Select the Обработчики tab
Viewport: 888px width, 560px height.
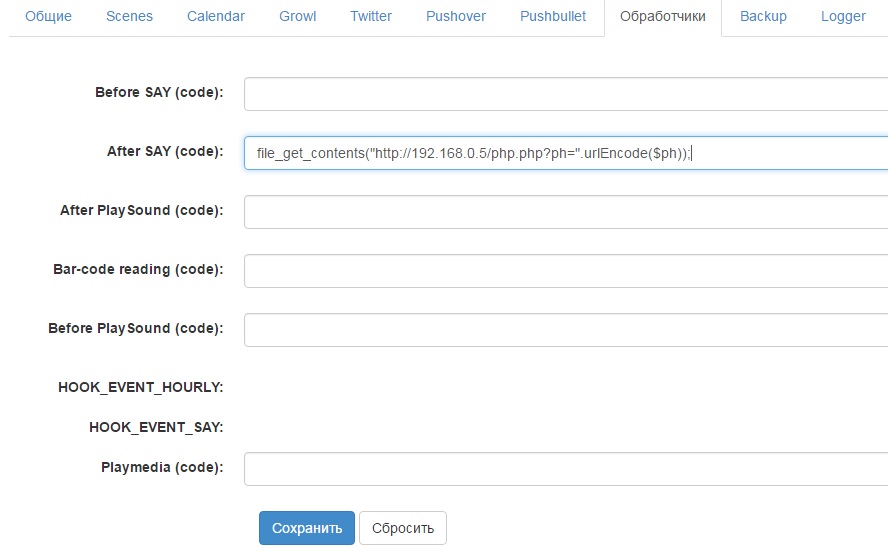(662, 17)
